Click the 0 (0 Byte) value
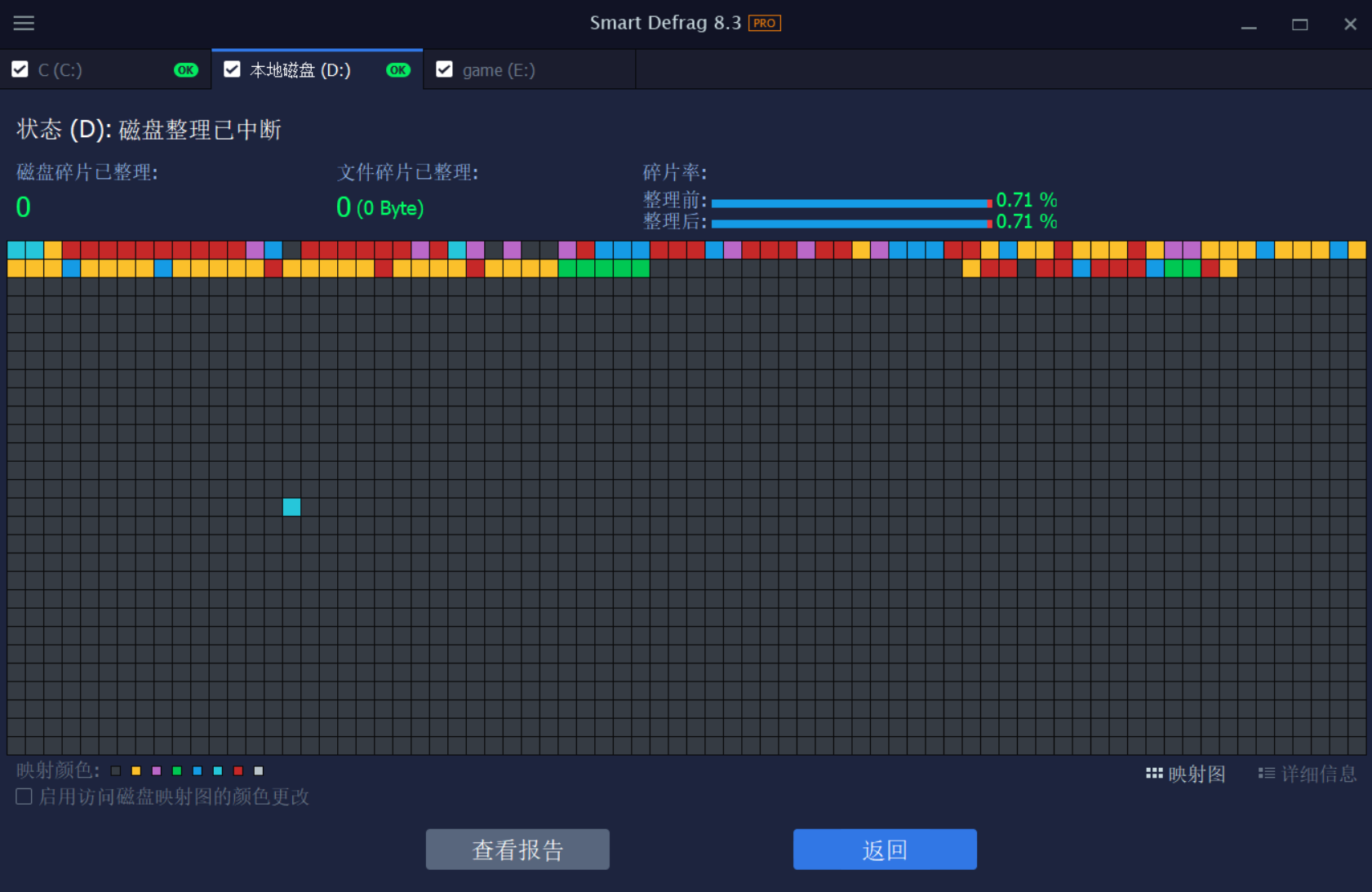 (380, 207)
